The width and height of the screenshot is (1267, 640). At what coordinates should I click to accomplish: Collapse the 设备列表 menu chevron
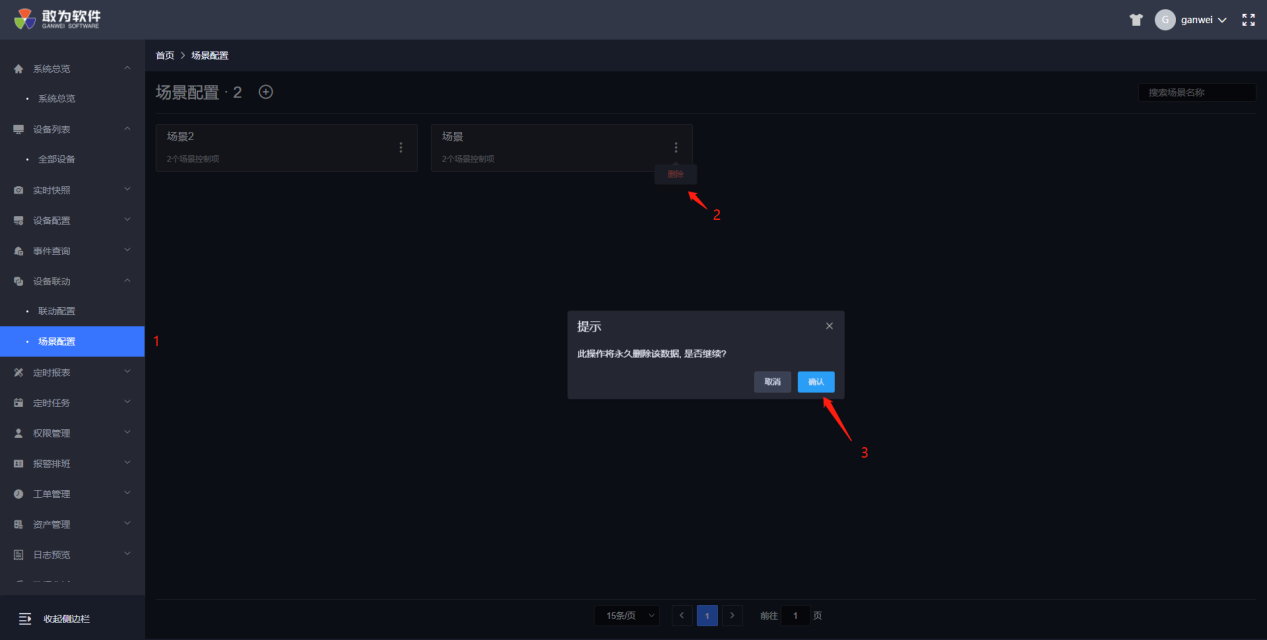click(127, 129)
